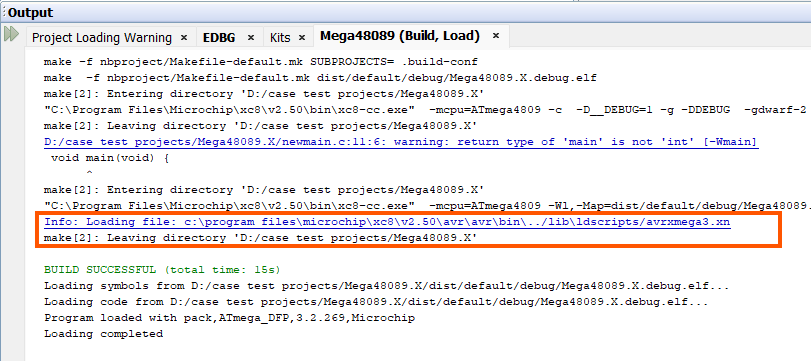This screenshot has height=361, width=811.
Task: Close the Mega48089 (Build, Load) tab
Action: (x=495, y=36)
